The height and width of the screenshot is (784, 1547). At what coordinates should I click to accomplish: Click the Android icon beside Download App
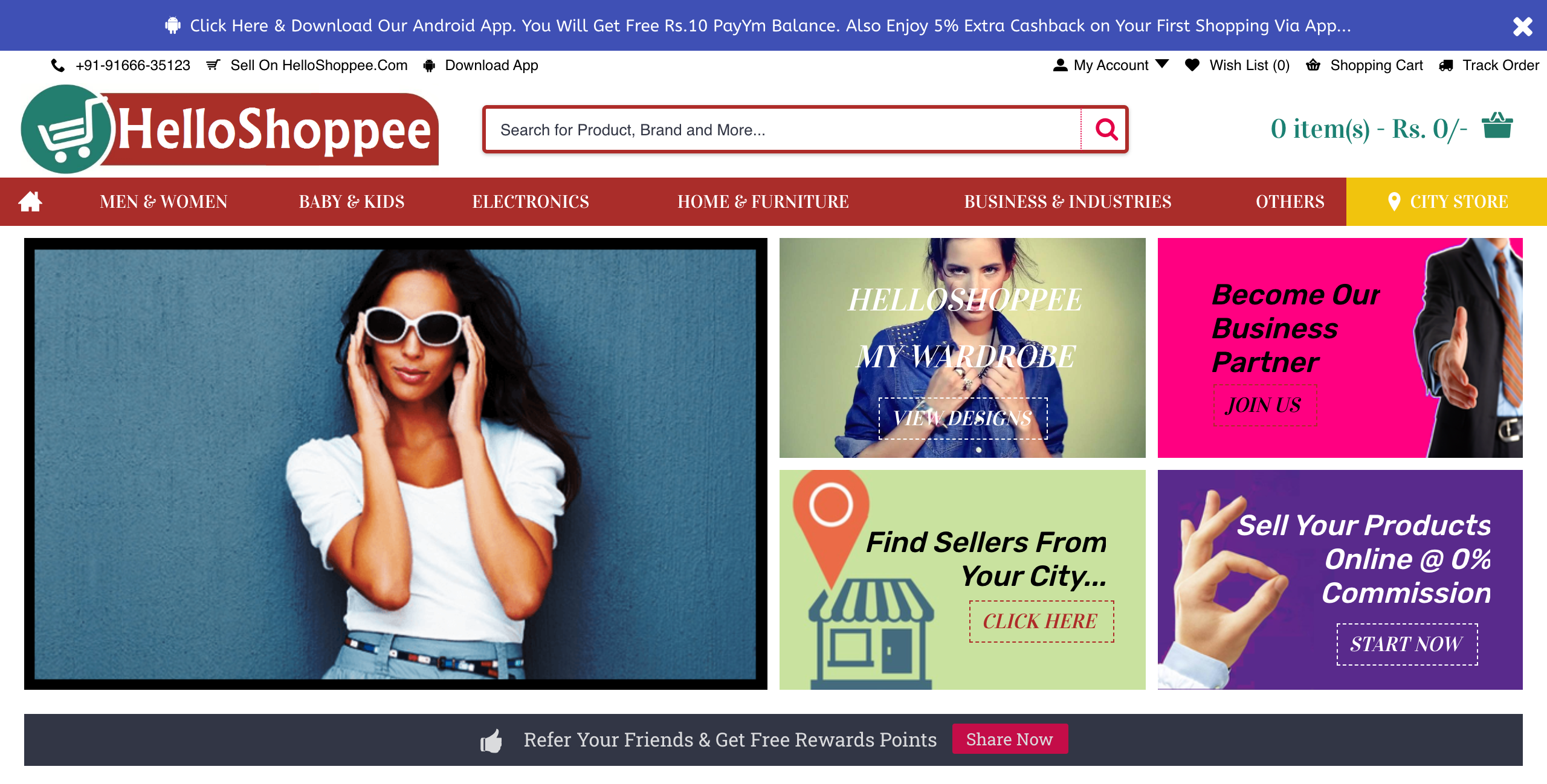[429, 65]
